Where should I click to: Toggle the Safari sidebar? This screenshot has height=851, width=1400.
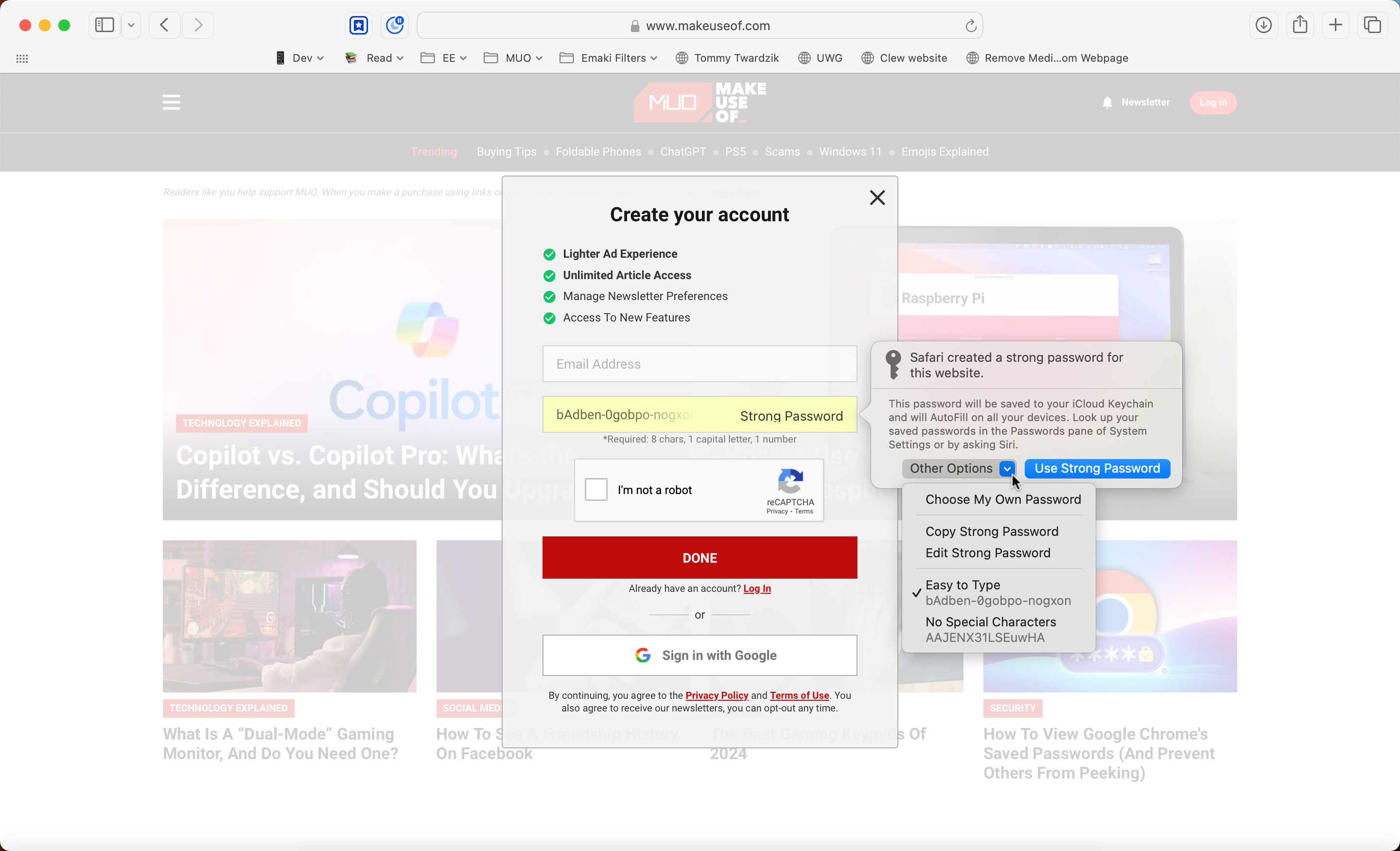[104, 25]
